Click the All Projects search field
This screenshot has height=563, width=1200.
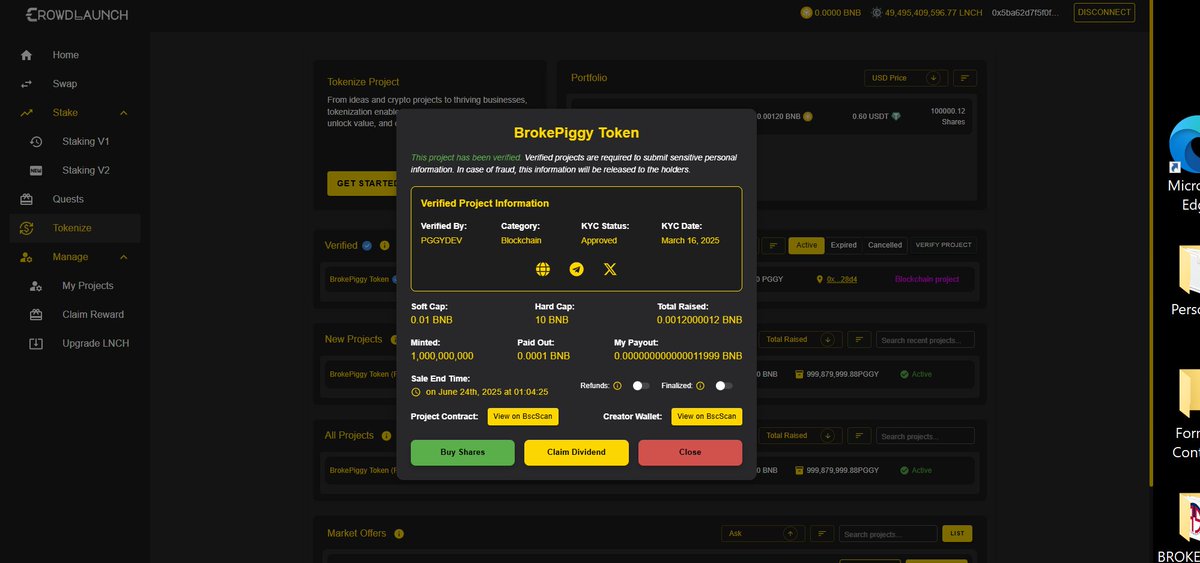click(x=925, y=436)
